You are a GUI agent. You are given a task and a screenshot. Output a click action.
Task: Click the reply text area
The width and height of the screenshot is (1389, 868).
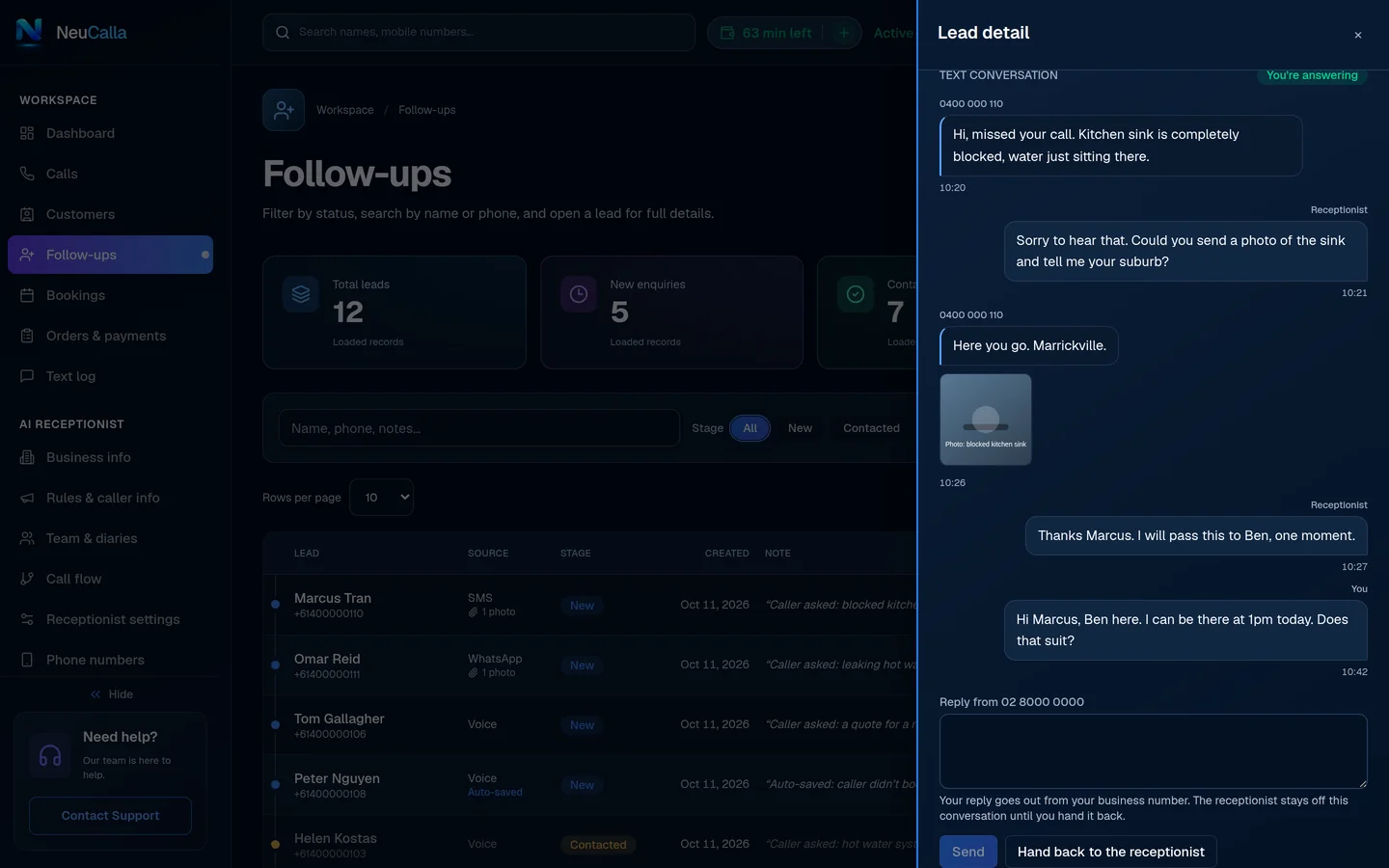pos(1154,751)
